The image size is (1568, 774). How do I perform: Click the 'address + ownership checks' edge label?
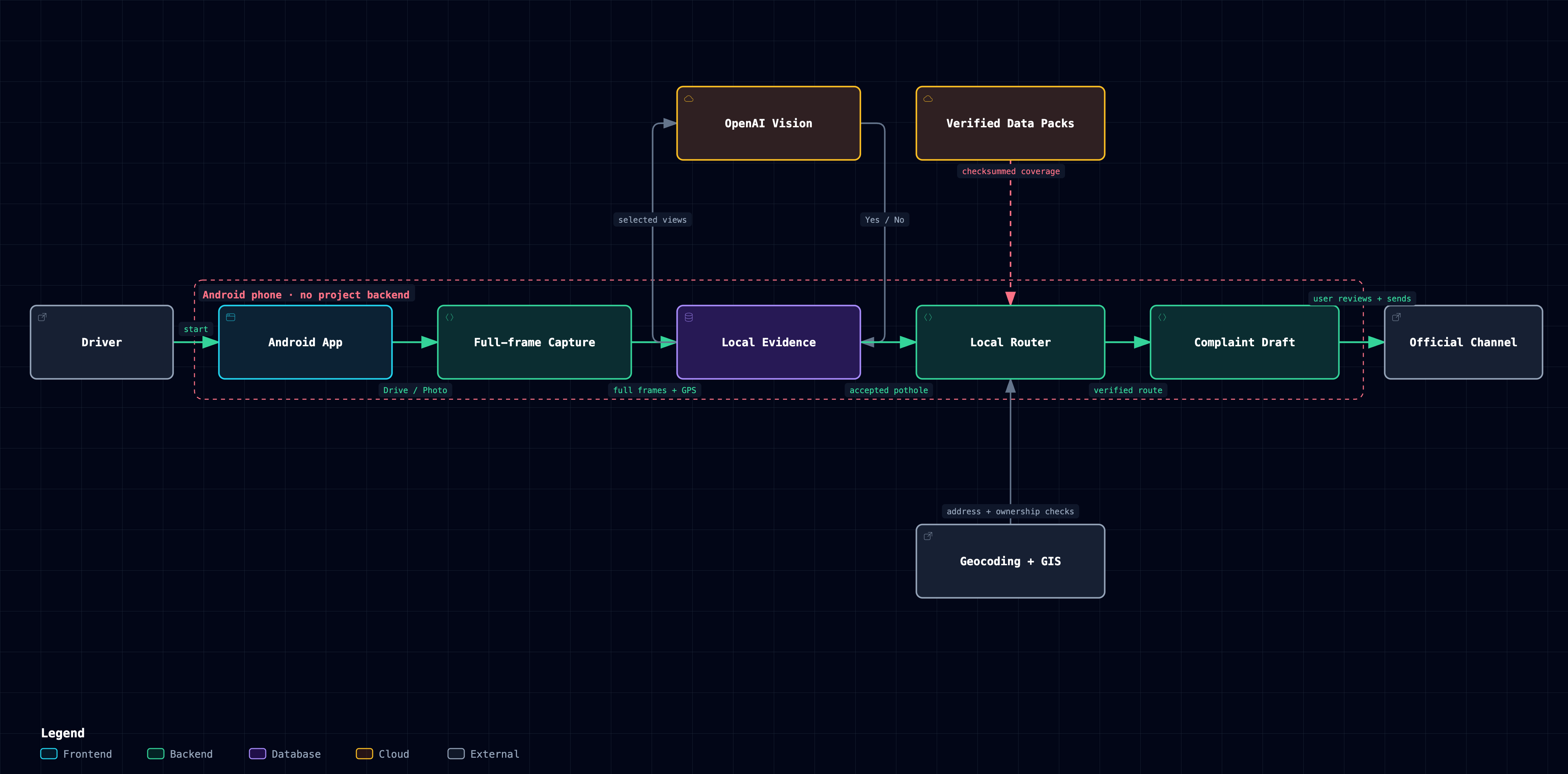(1010, 512)
